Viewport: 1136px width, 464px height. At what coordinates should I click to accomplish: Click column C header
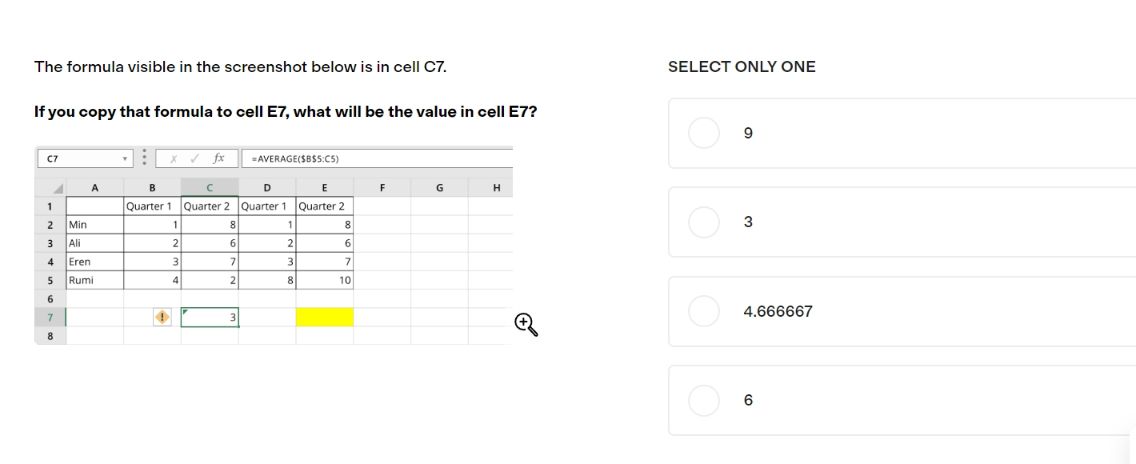coord(209,188)
